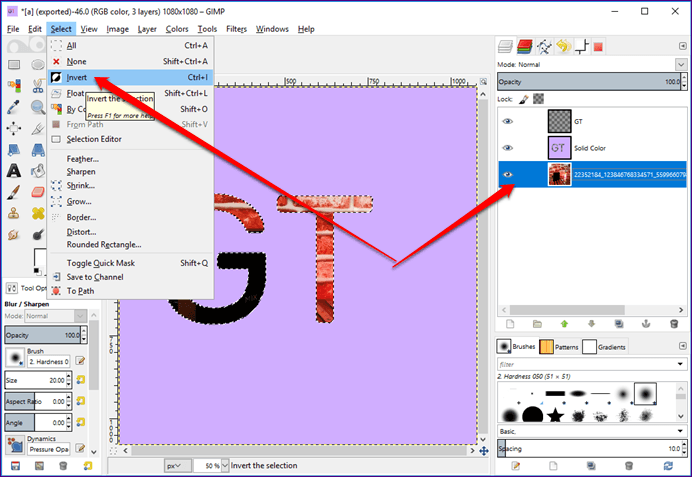This screenshot has width=692, height=477.
Task: Select the Dodge/Burn tool
Action: [38, 234]
